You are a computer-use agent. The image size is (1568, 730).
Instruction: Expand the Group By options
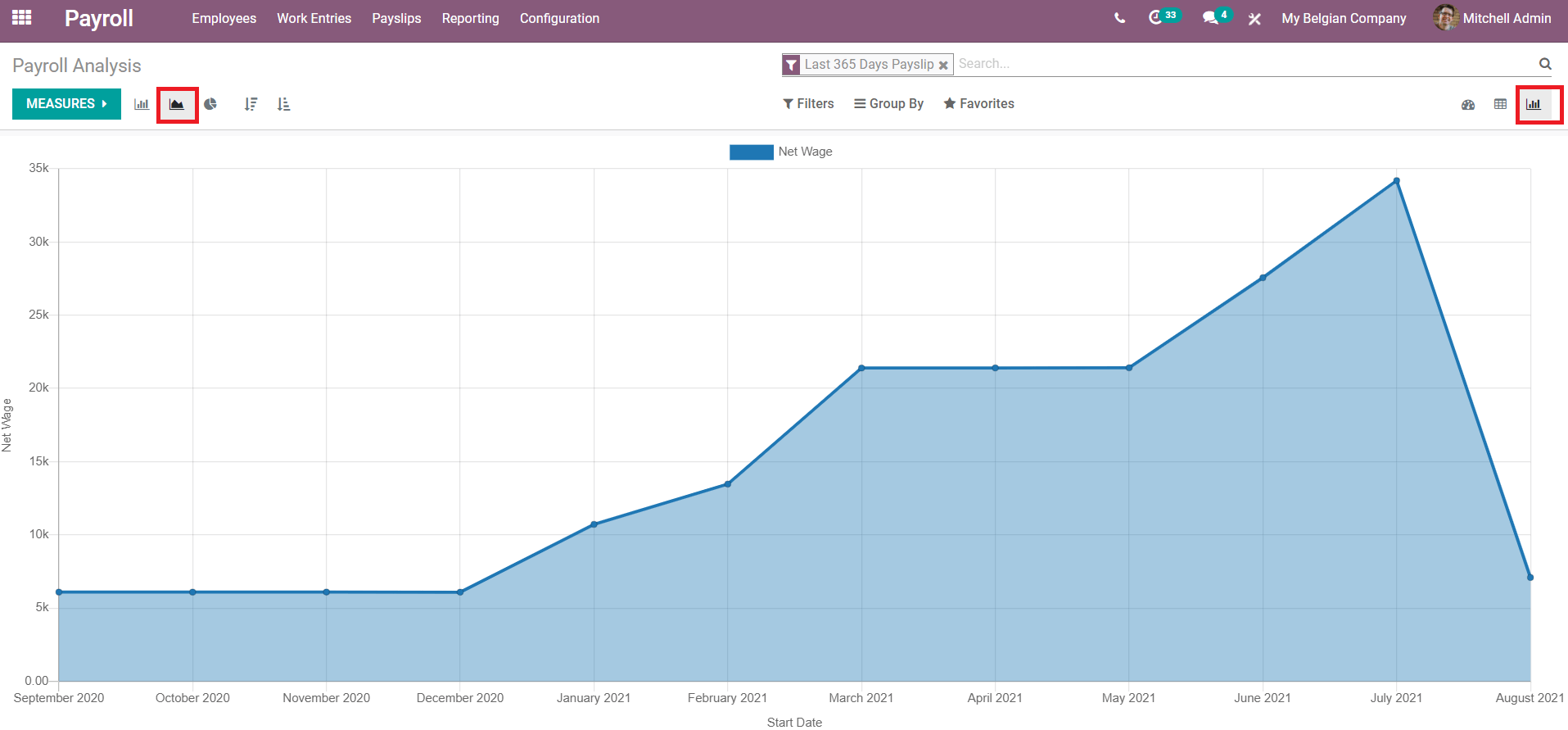(888, 104)
